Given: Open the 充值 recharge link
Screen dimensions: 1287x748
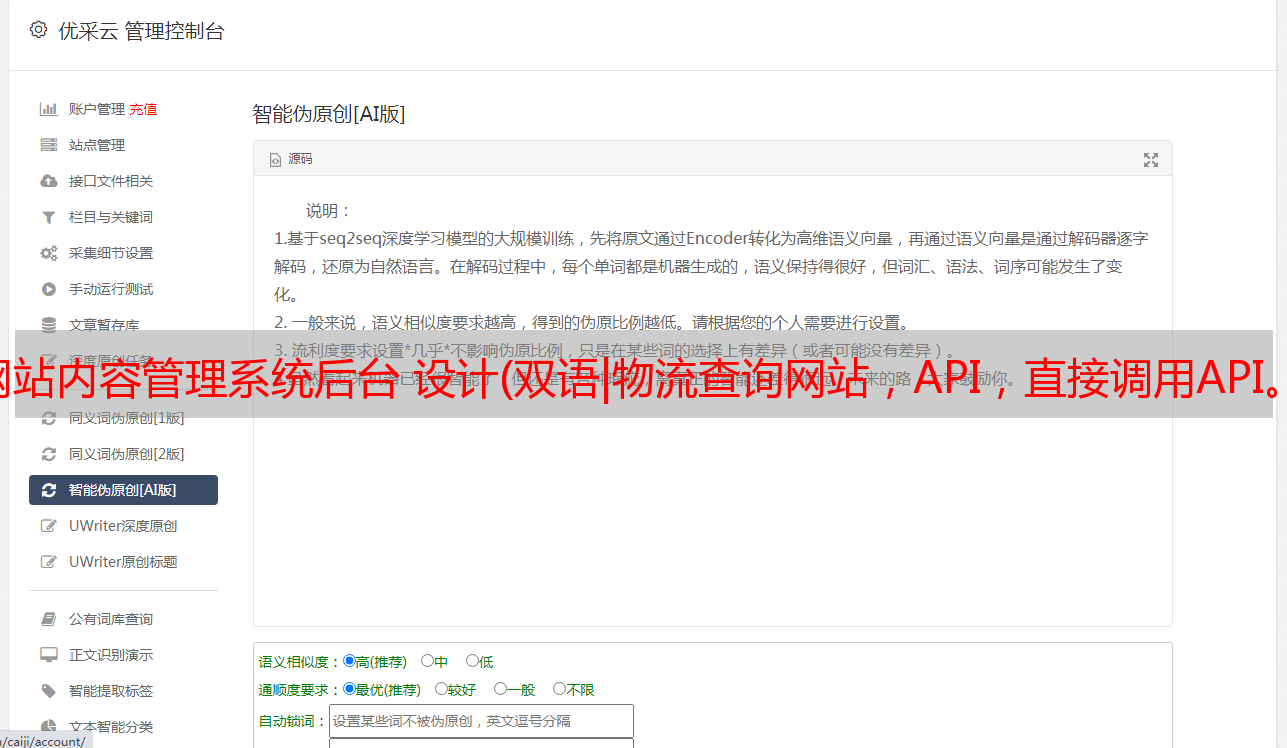Looking at the screenshot, I should pos(143,109).
